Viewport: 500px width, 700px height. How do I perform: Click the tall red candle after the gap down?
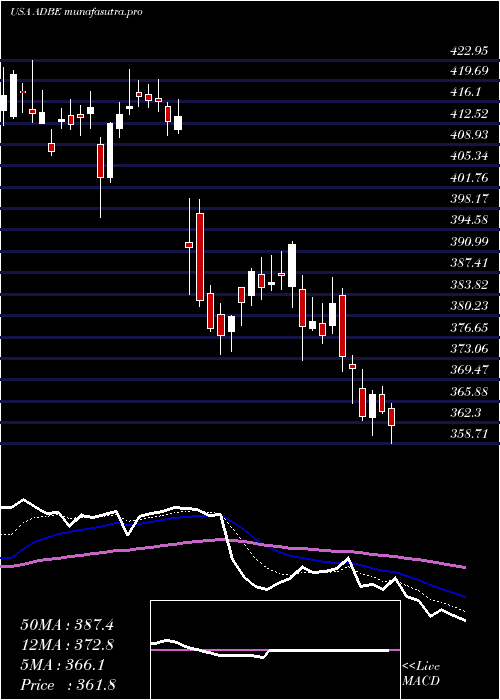coord(200,257)
